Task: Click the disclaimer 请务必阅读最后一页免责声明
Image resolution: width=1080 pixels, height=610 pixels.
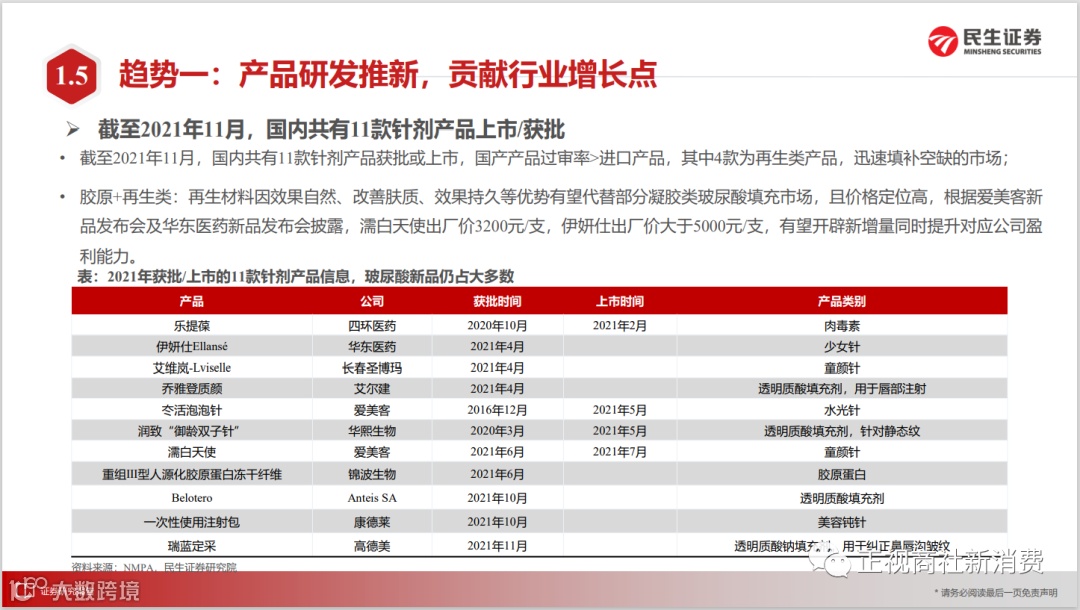Action: click(996, 592)
